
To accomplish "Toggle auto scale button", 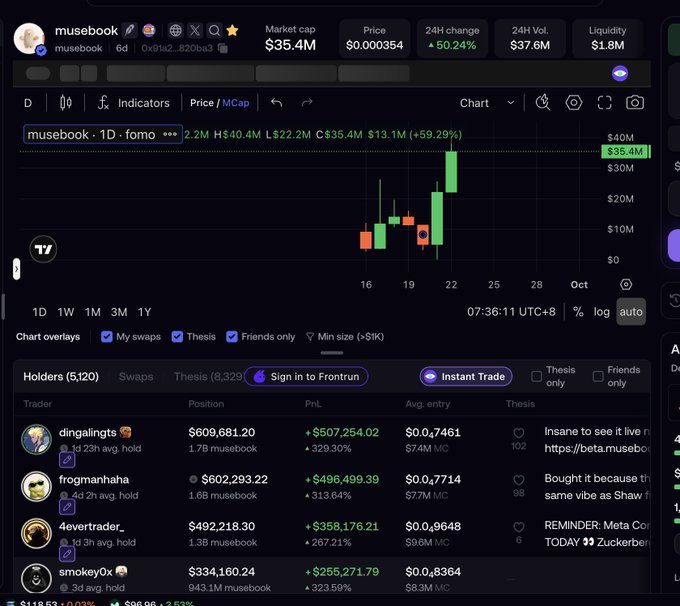I will point(631,311).
